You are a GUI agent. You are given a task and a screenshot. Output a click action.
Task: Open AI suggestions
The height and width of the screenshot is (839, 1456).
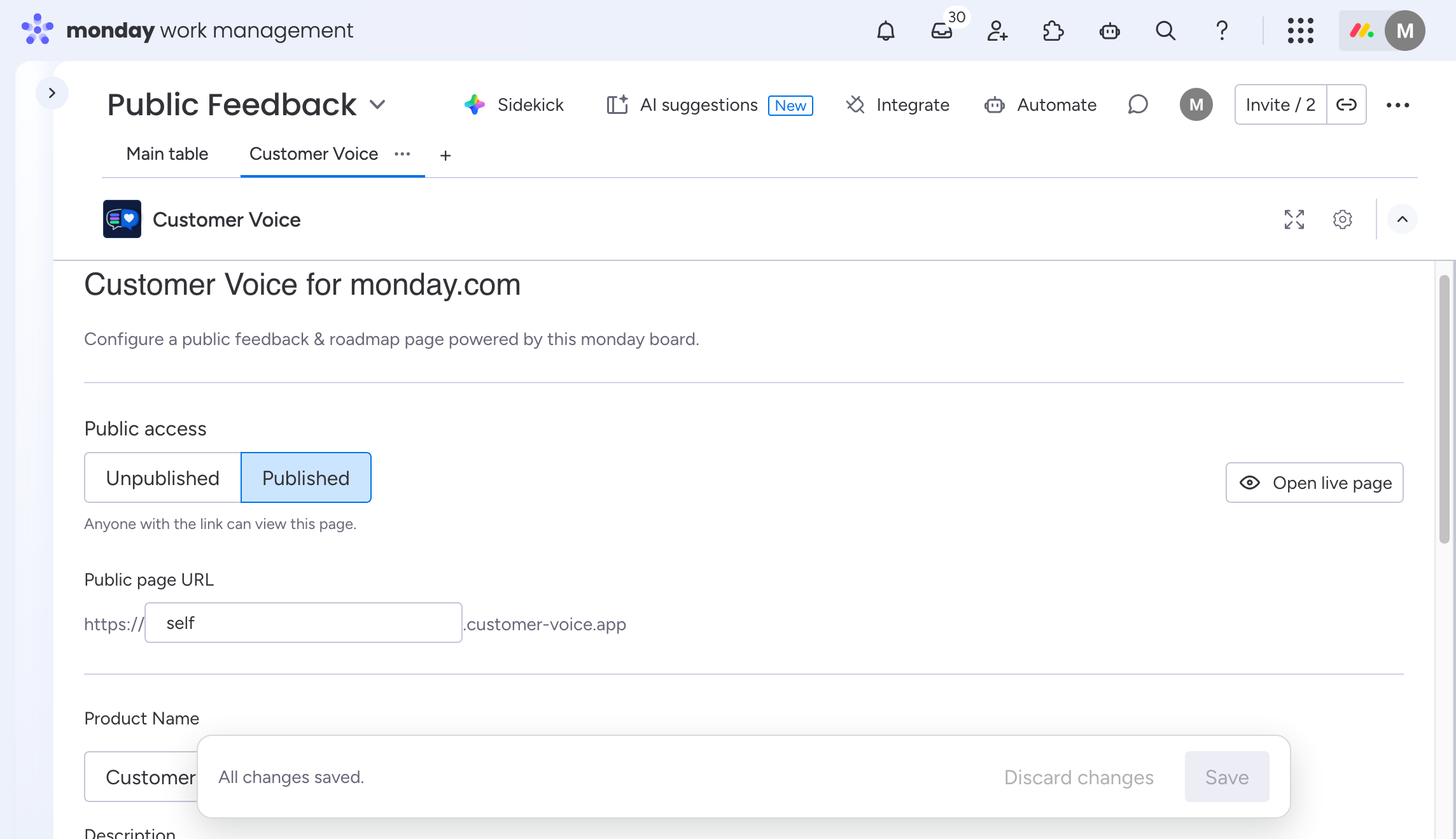[682, 105]
